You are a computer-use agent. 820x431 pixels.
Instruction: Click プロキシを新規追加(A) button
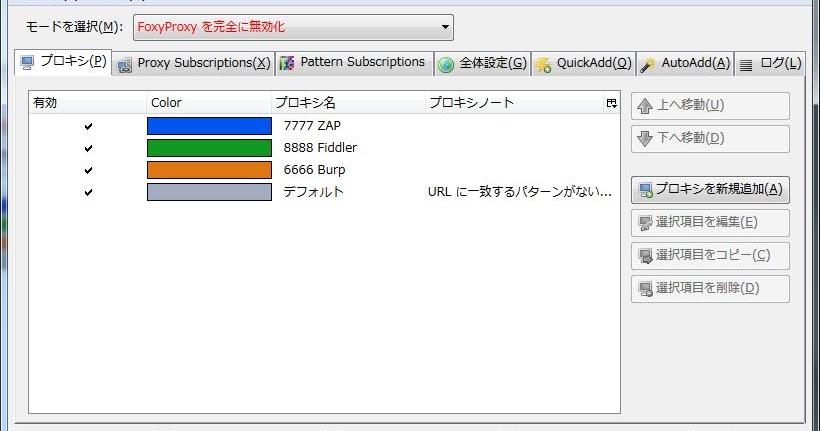[x=710, y=189]
